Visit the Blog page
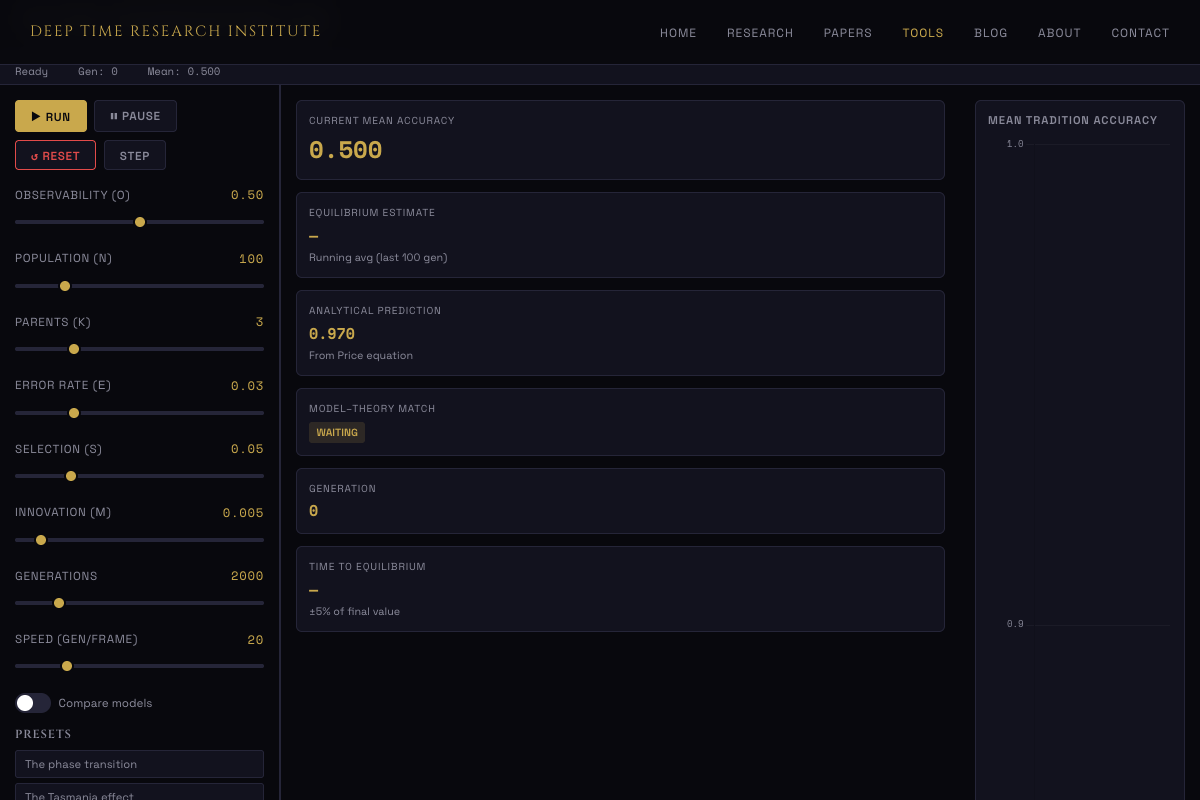The image size is (1200, 800). 991,33
